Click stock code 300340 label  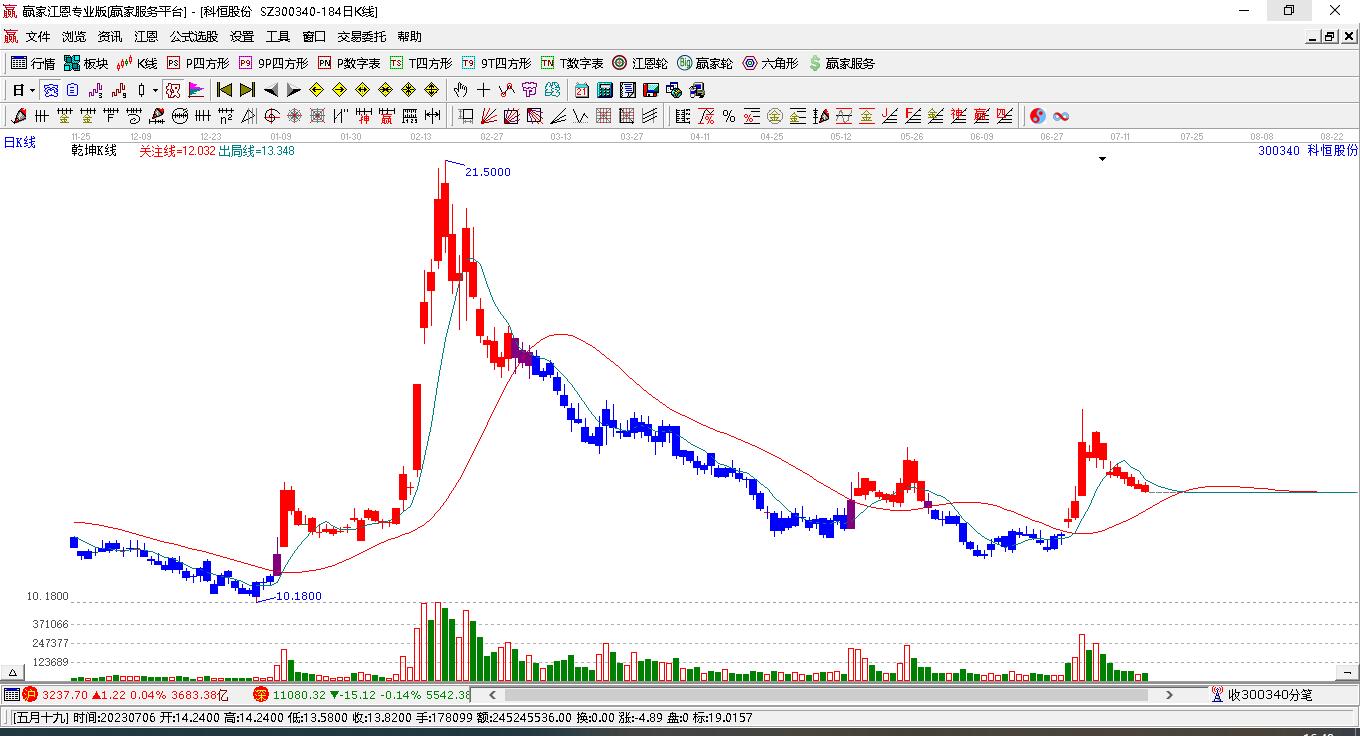[1279, 151]
